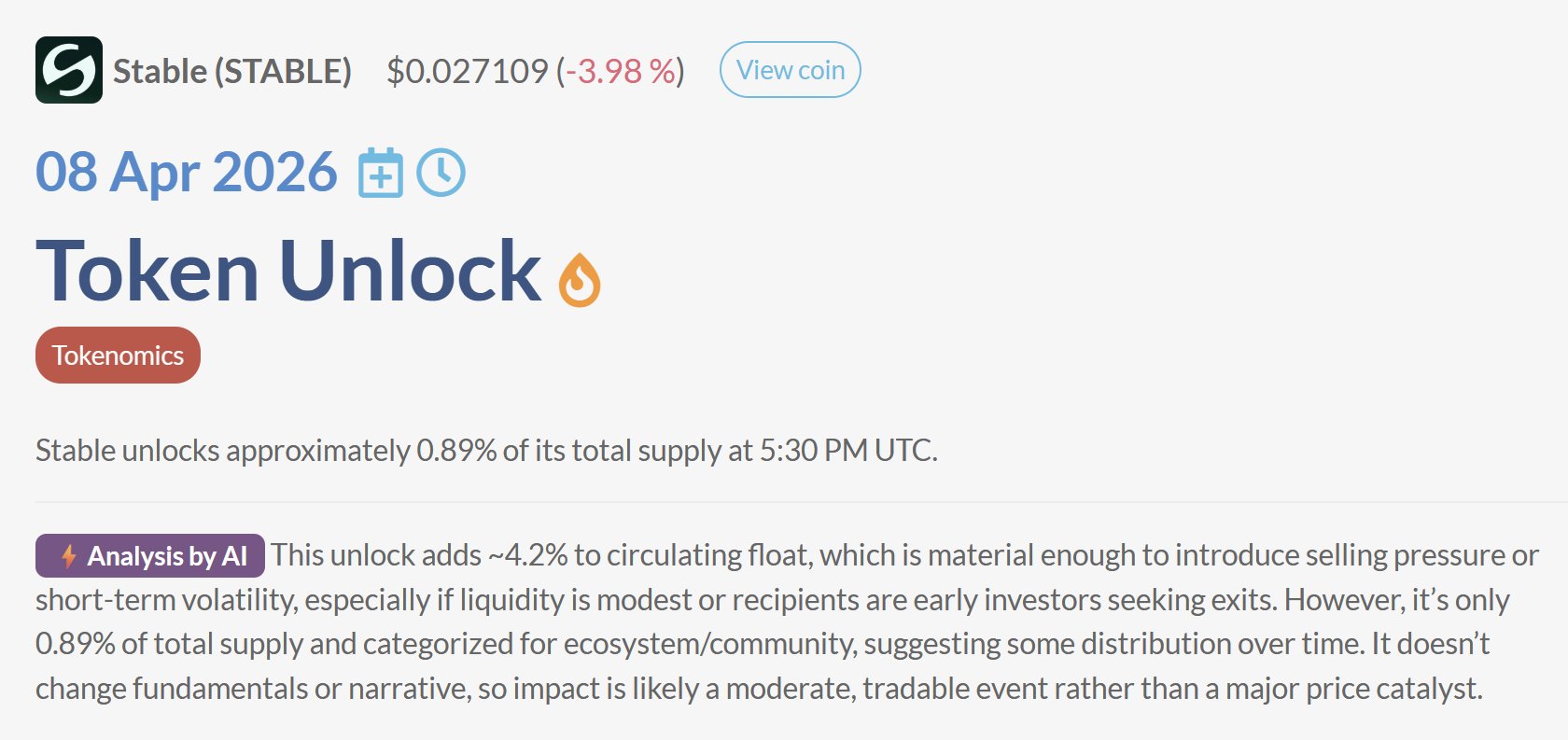Open the Stable (STABLE) coin name link

pyautogui.click(x=231, y=71)
